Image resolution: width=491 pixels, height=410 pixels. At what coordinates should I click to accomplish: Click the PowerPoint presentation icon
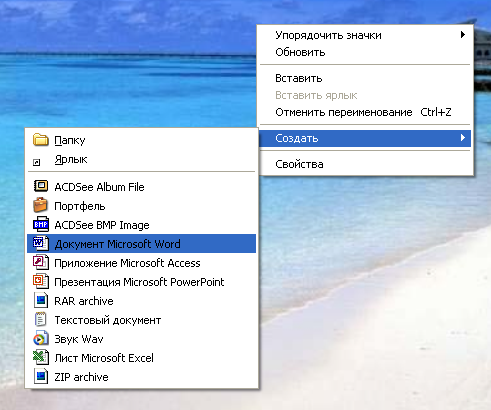(x=41, y=281)
